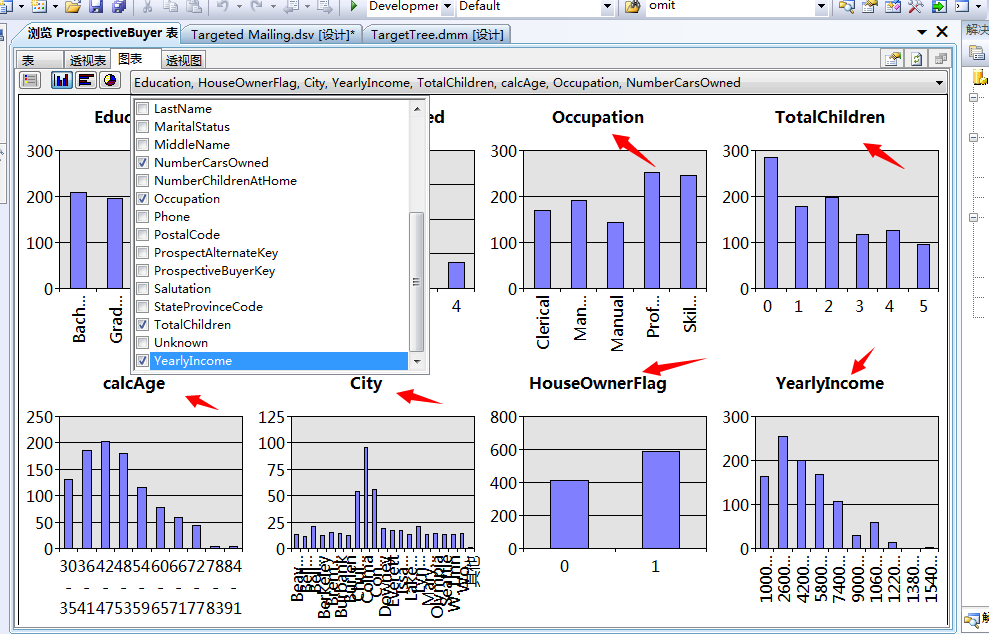Click the list scroll down arrow
The width and height of the screenshot is (989, 634).
pyautogui.click(x=416, y=361)
